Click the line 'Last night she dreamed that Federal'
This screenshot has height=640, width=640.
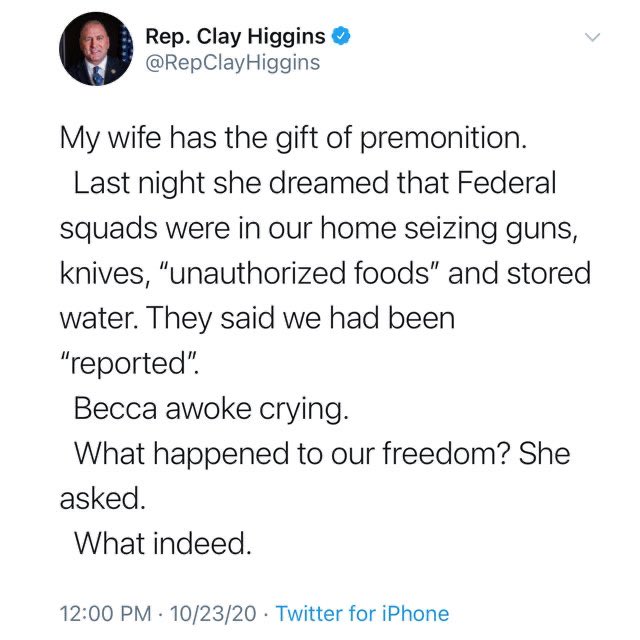click(315, 183)
